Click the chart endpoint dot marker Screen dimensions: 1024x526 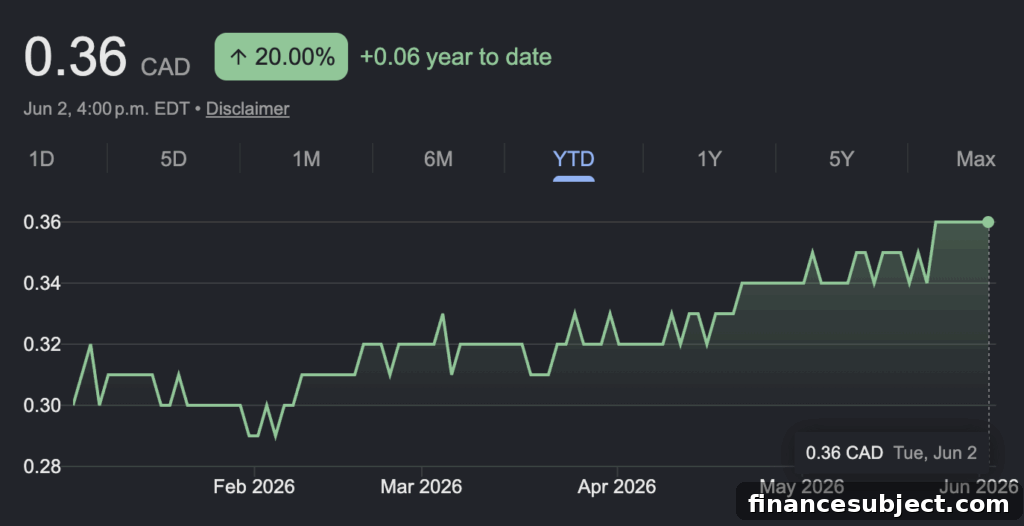pos(988,222)
